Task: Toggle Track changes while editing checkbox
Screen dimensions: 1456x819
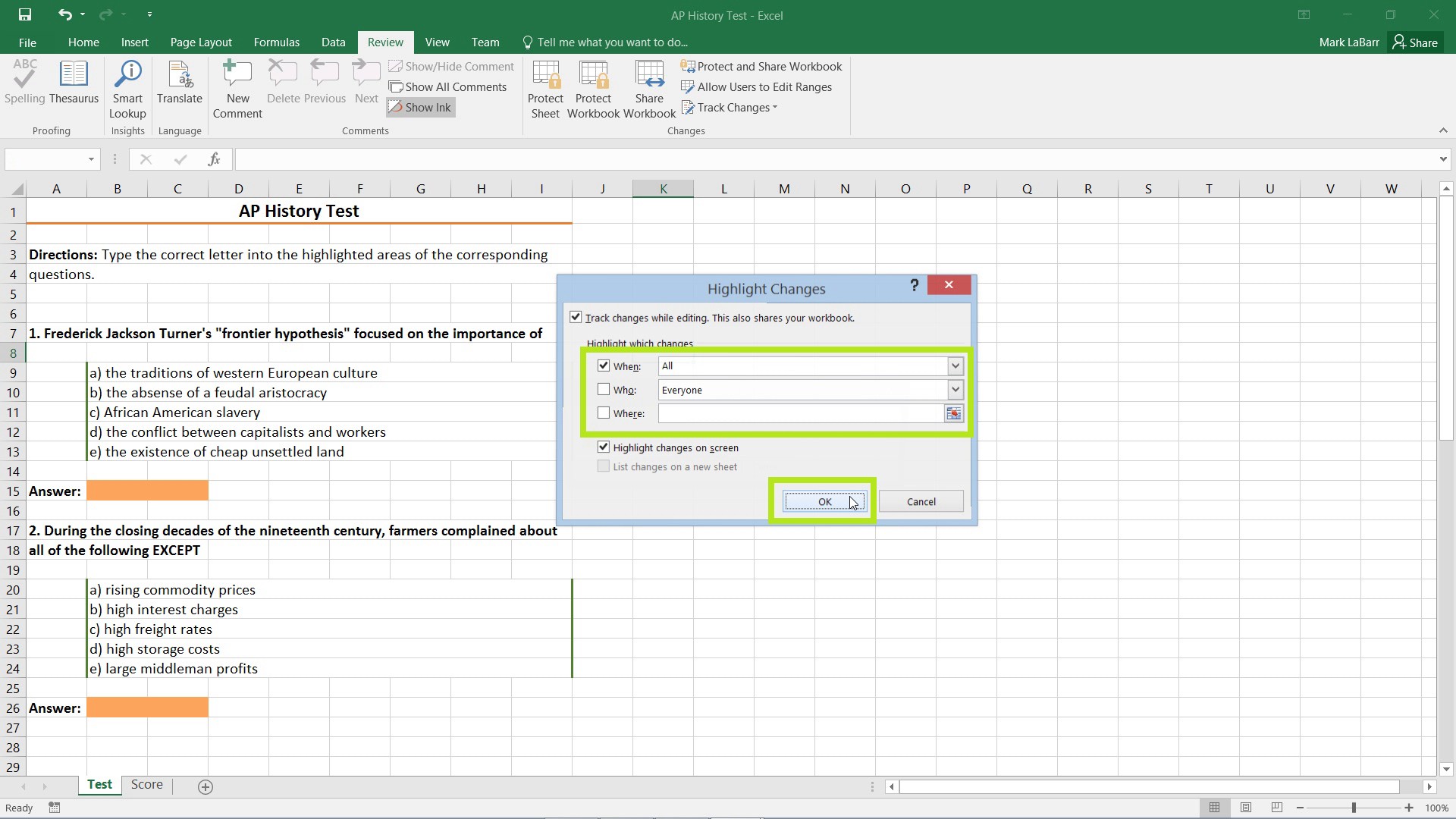Action: coord(575,317)
